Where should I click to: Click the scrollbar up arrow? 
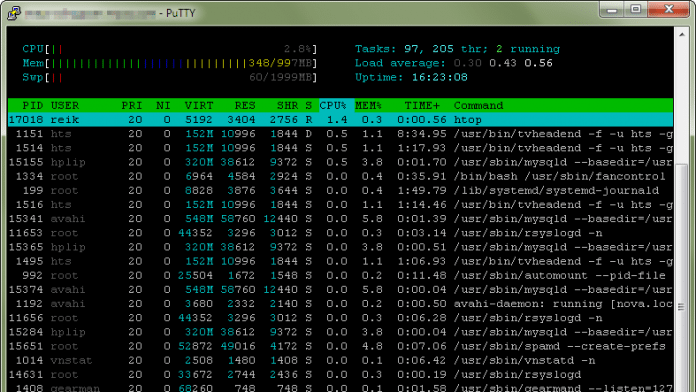pos(681,34)
